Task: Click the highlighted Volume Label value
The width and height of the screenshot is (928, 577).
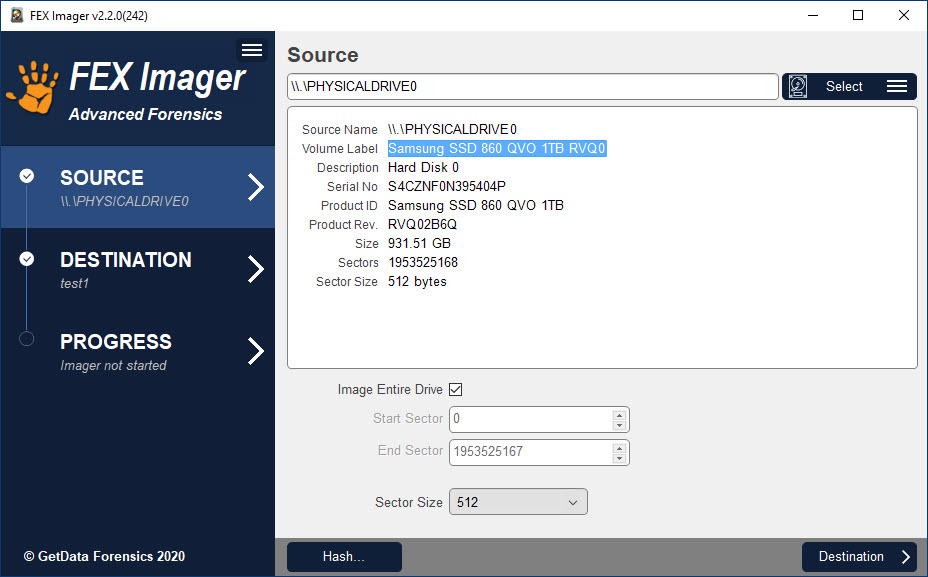Action: tap(497, 149)
